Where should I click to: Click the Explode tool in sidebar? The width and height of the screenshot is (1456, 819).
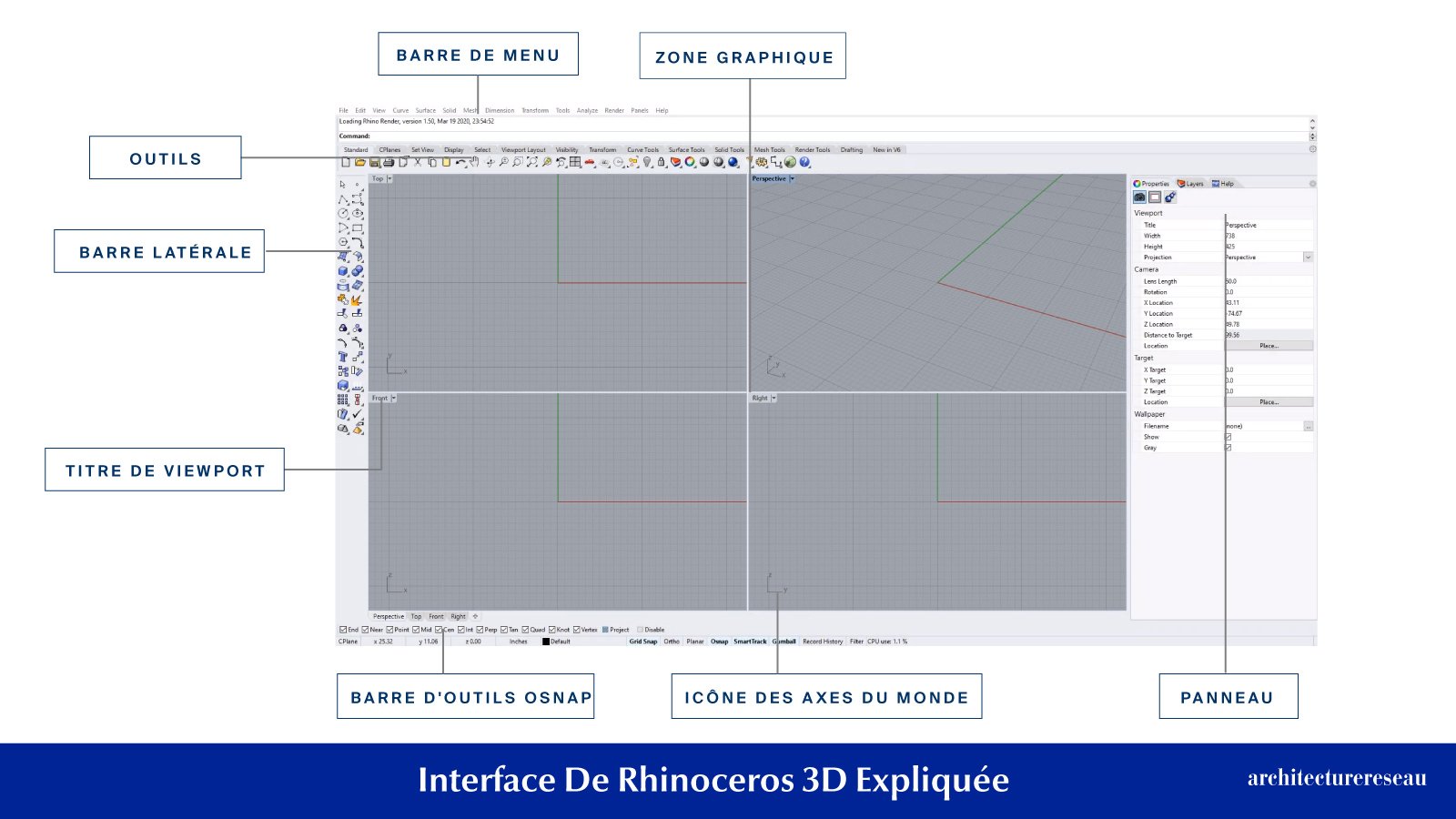(357, 300)
